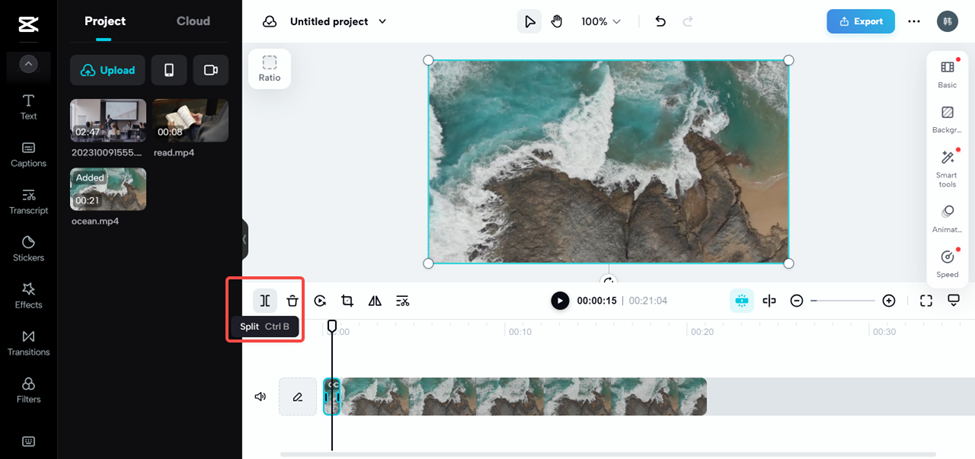Mute the timeline track audio
The image size is (975, 459).
[x=260, y=397]
